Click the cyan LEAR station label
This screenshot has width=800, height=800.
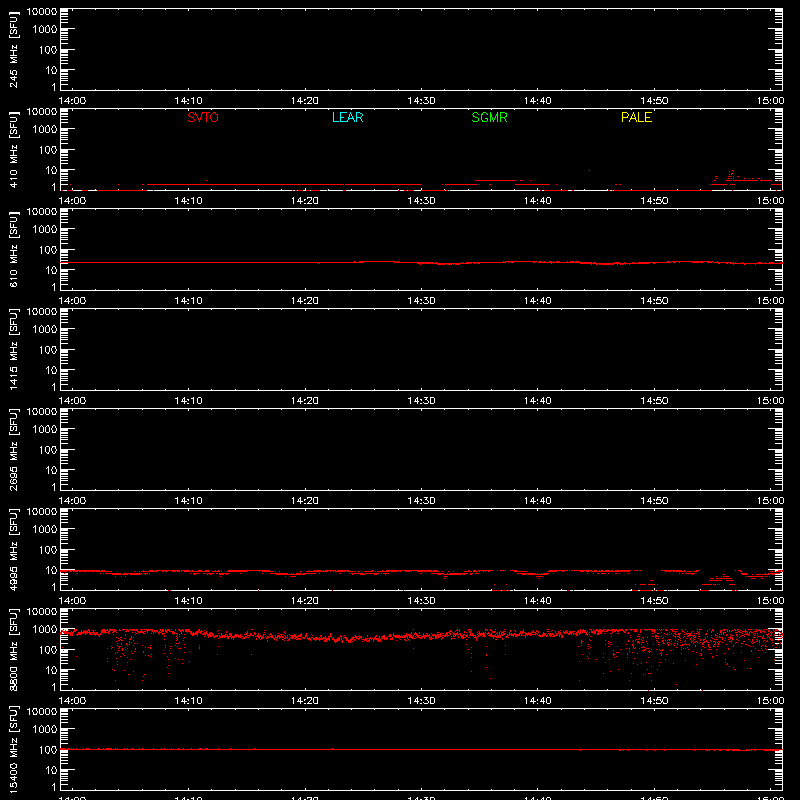(347, 117)
